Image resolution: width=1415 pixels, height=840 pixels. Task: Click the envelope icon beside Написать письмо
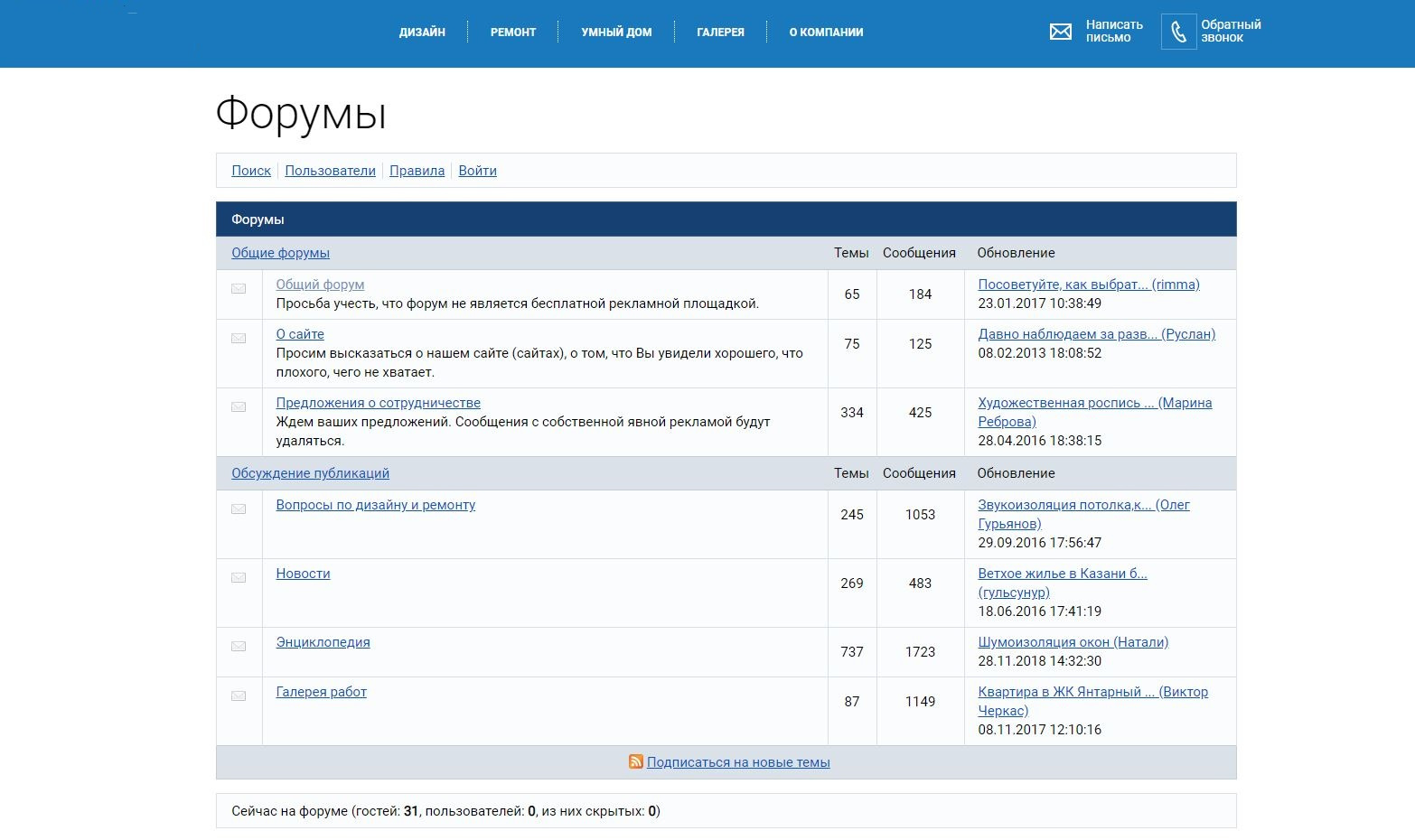pyautogui.click(x=1060, y=32)
